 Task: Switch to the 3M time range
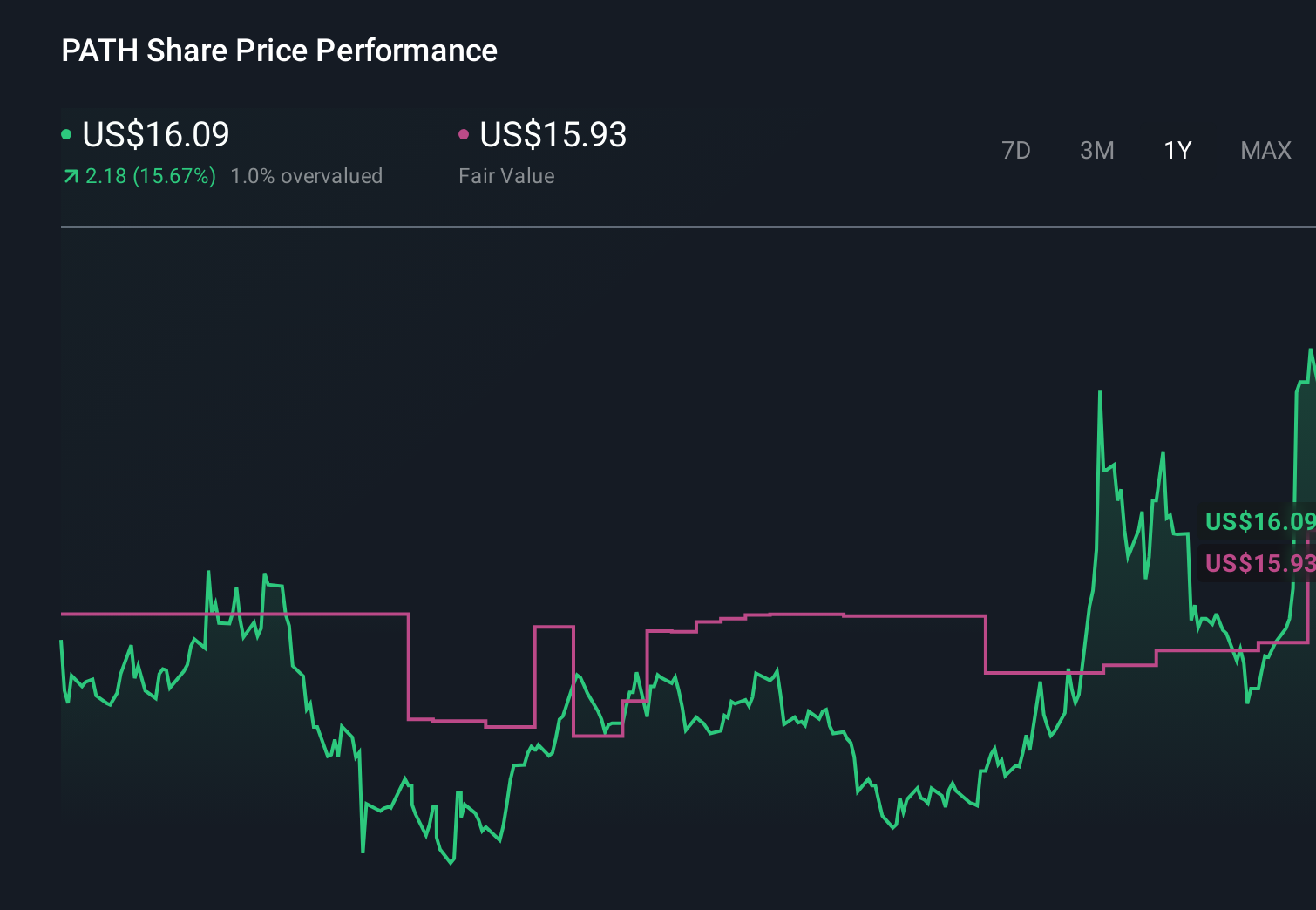point(1096,150)
